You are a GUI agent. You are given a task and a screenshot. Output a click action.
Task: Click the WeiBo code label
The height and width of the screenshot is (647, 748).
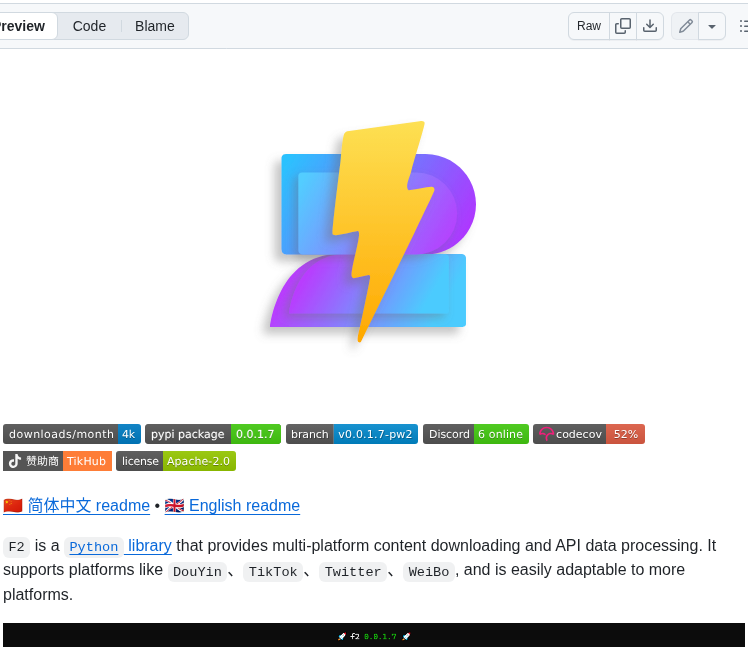428,571
